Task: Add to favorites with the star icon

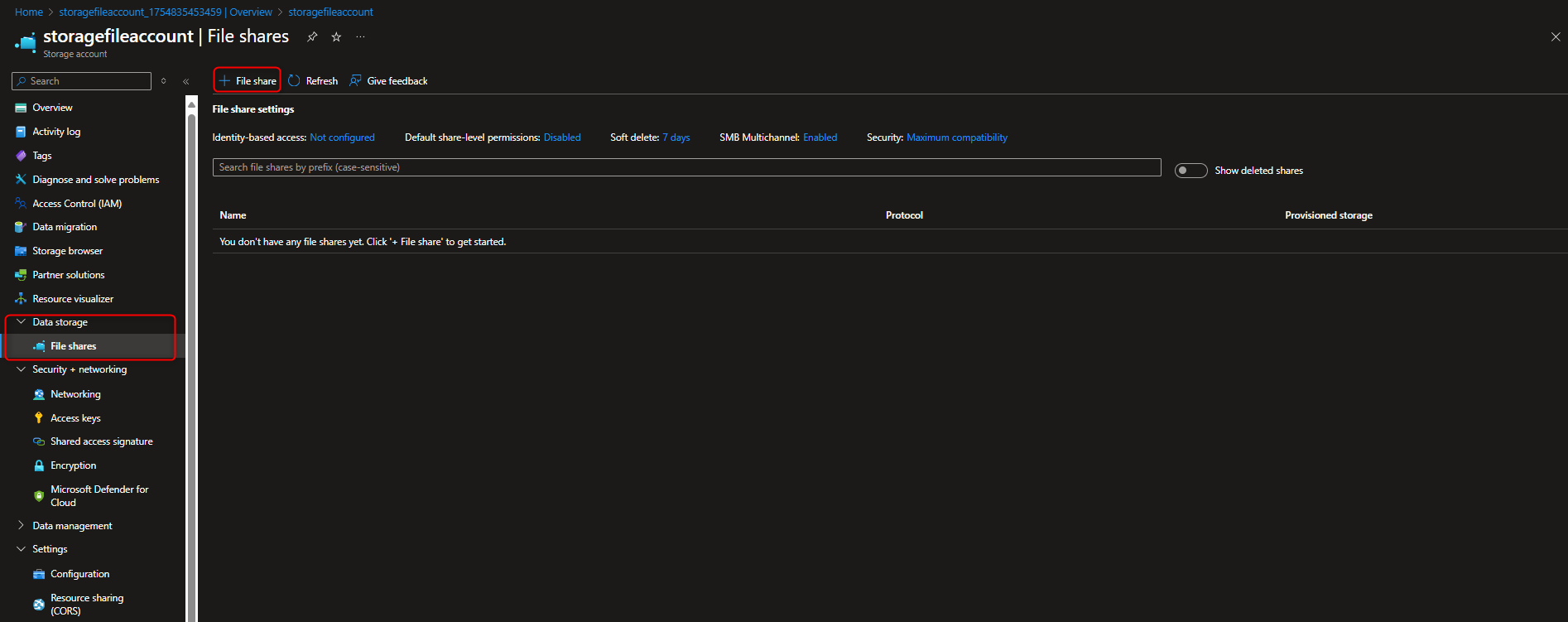Action: point(336,36)
